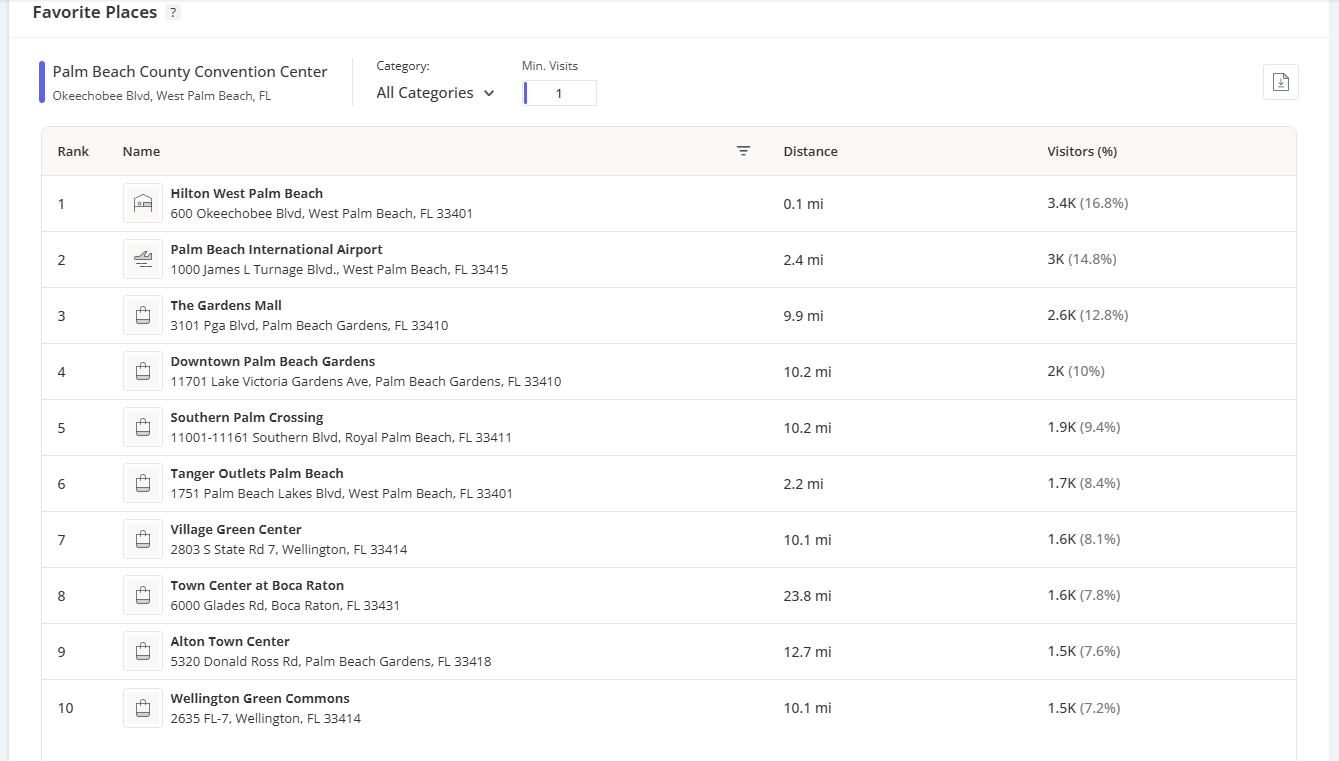Viewport: 1339px width, 761px height.
Task: Click shopping bag icon for Town Center at Boca Raton
Action: [143, 595]
